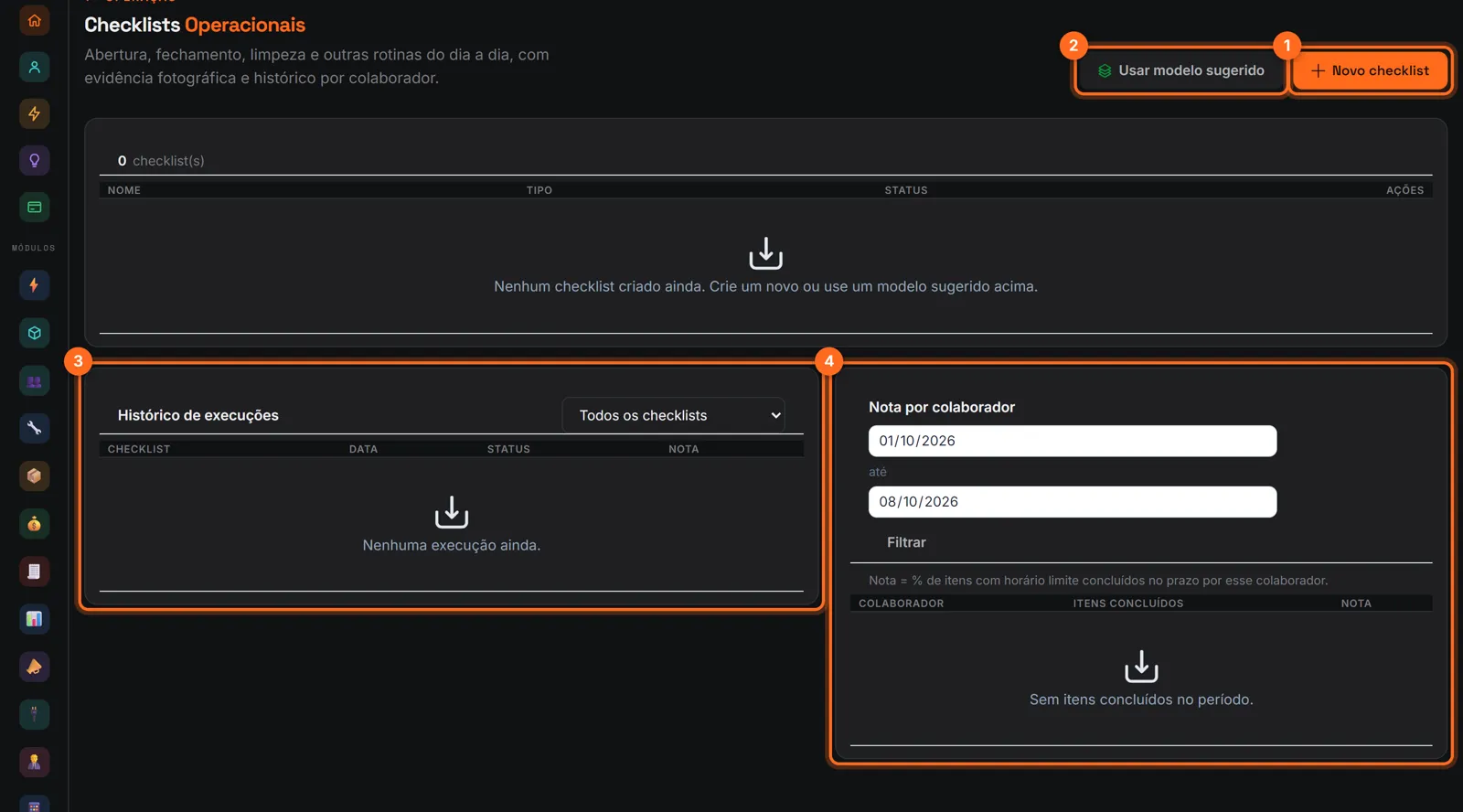Open the megaphone marketing module icon

[35, 667]
